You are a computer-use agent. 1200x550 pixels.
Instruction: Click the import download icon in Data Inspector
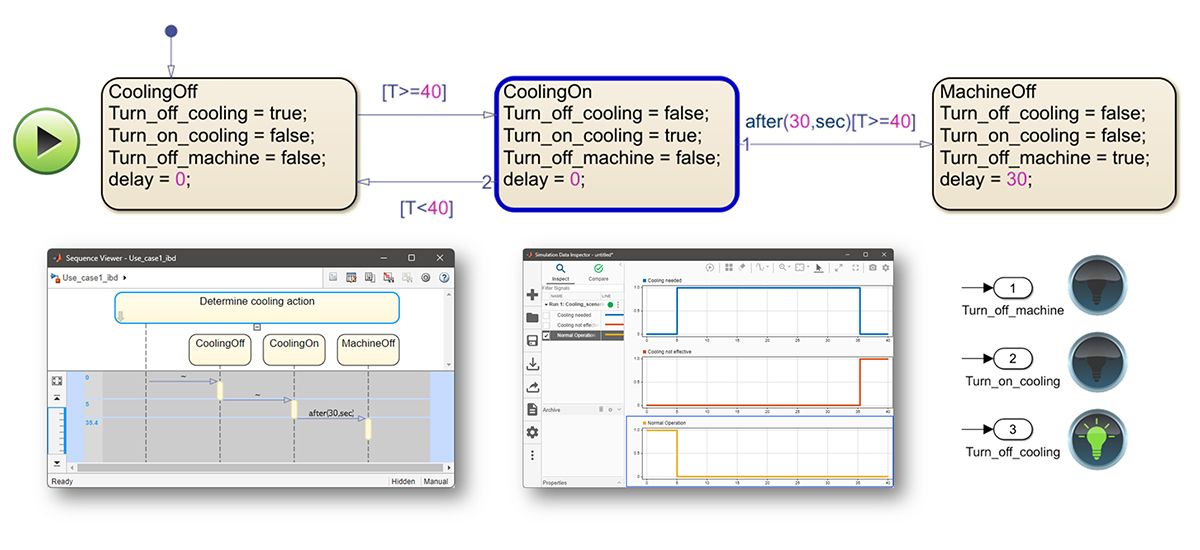(532, 364)
